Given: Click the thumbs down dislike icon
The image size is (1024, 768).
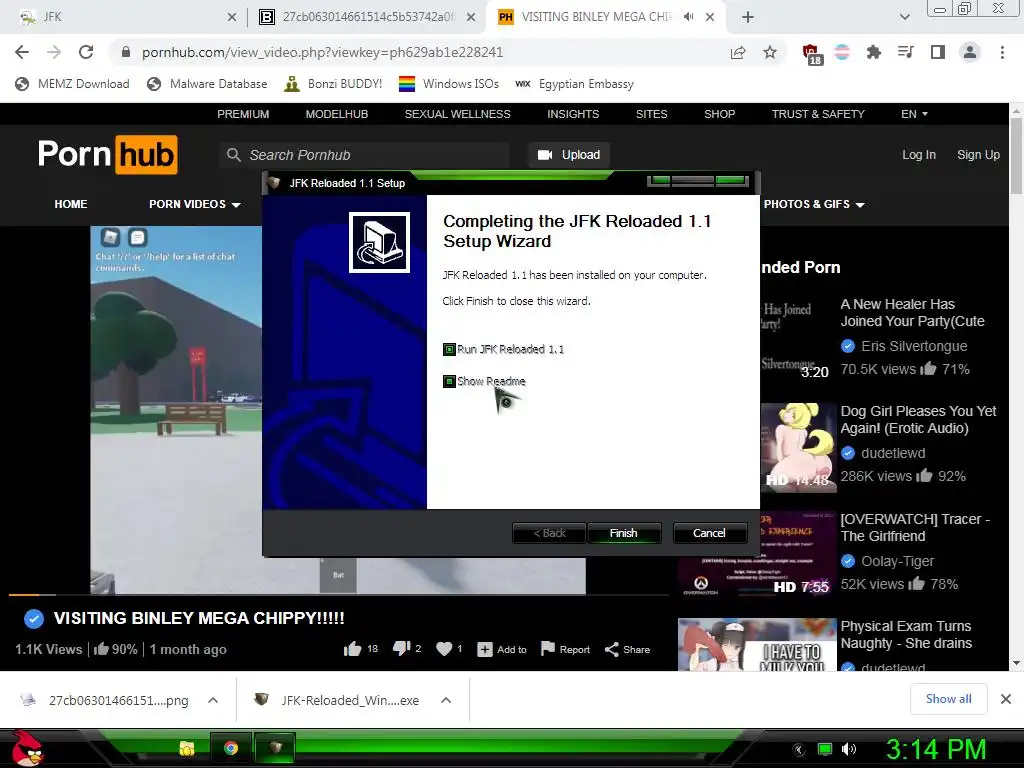Looking at the screenshot, I should pos(401,648).
